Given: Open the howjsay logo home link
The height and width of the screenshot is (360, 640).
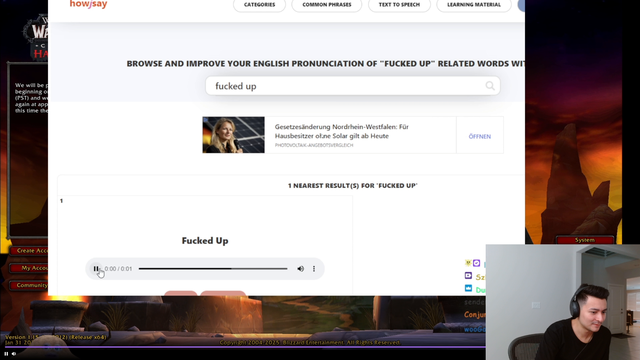Looking at the screenshot, I should click(88, 4).
